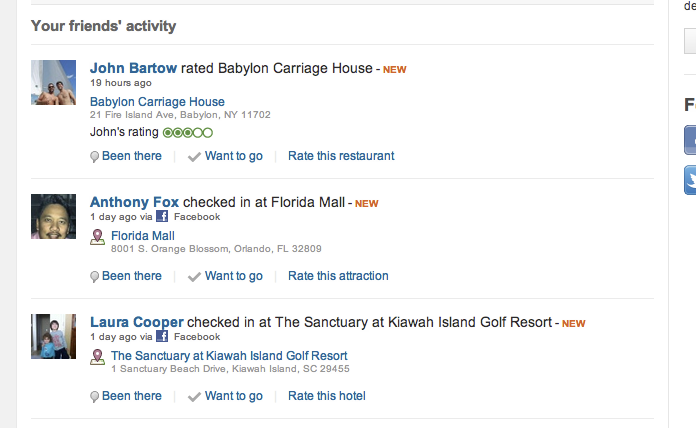The height and width of the screenshot is (428, 696).
Task: Mark Florida Mall as Been there
Action: coord(126,276)
